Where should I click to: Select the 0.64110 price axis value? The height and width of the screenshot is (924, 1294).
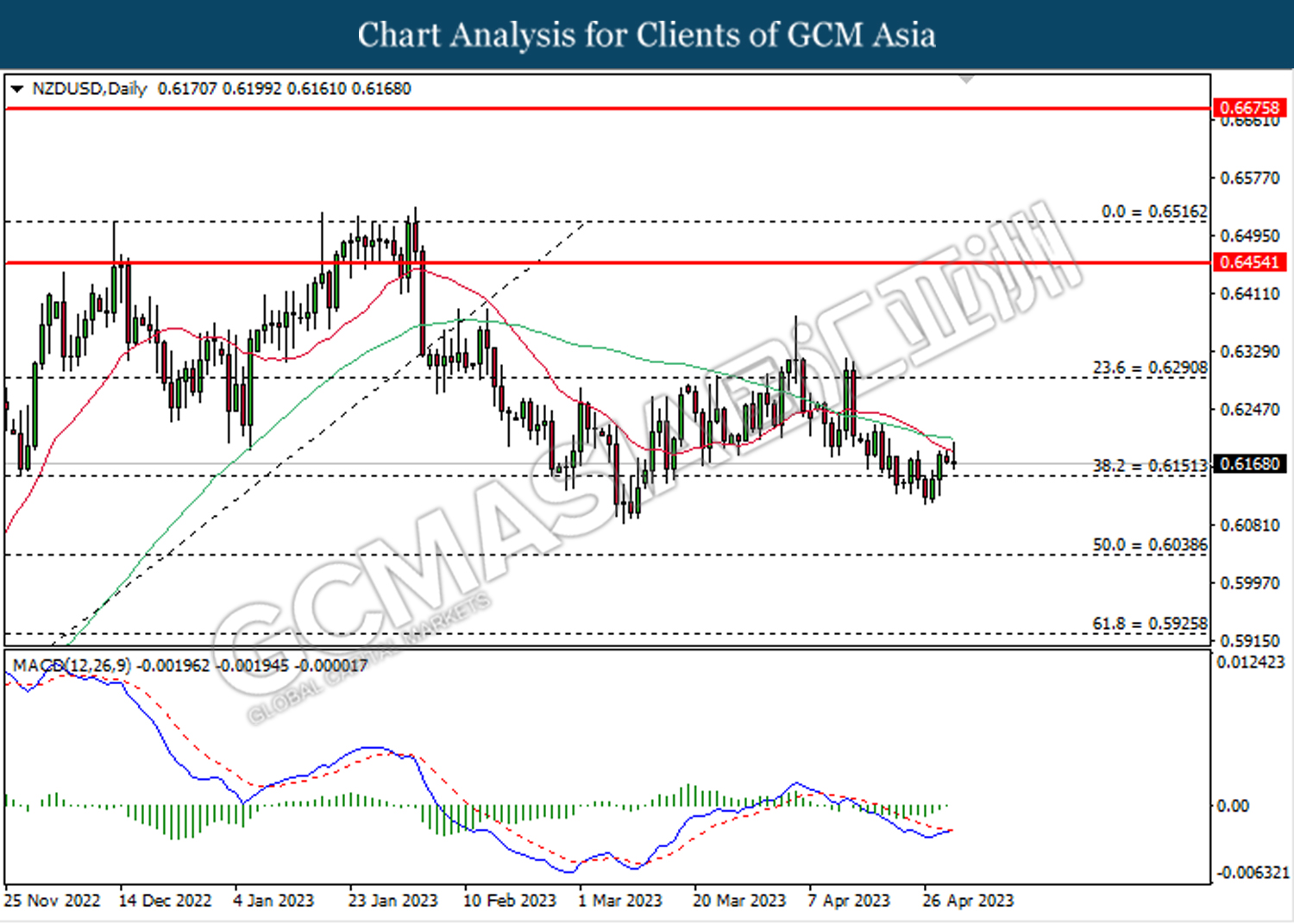coord(1250,294)
